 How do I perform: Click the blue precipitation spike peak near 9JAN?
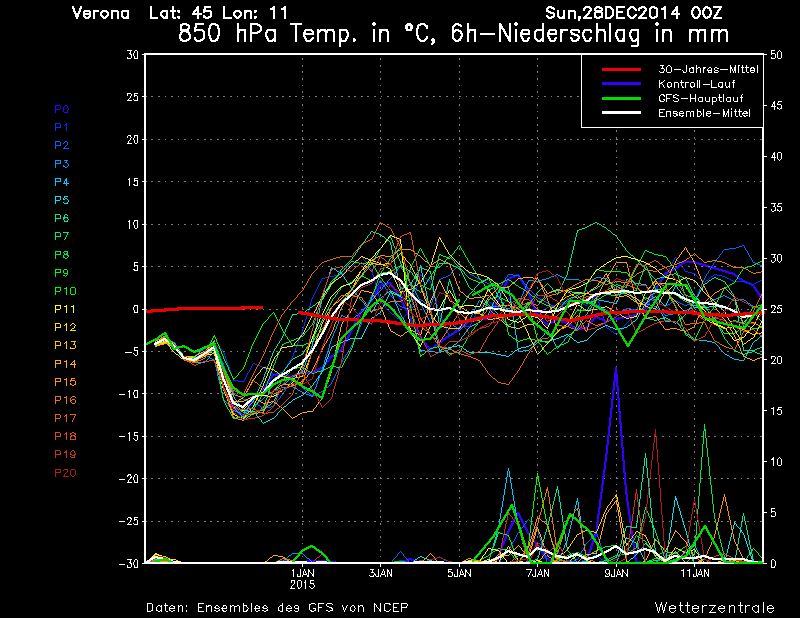pos(616,367)
